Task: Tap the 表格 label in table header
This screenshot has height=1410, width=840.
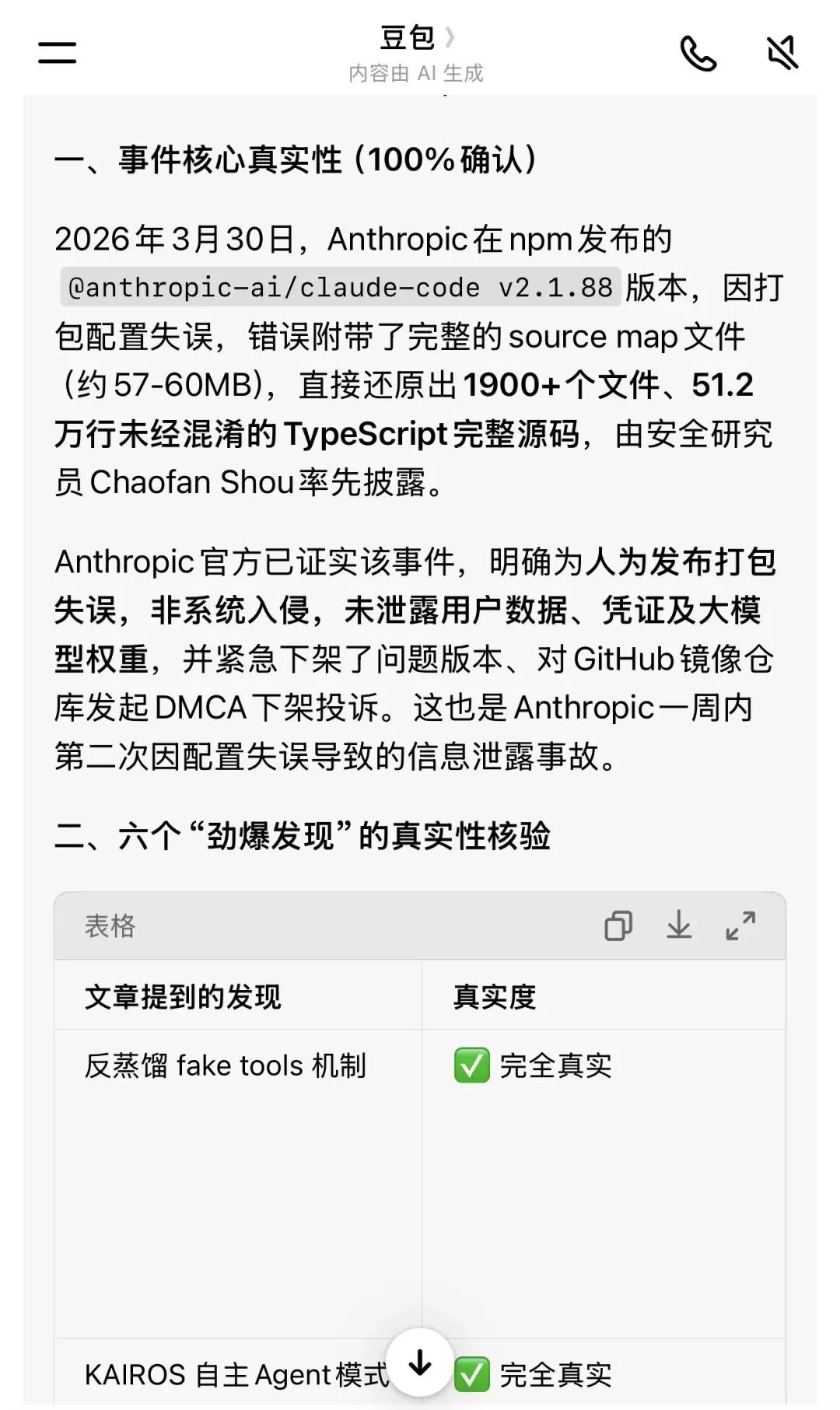Action: point(110,925)
